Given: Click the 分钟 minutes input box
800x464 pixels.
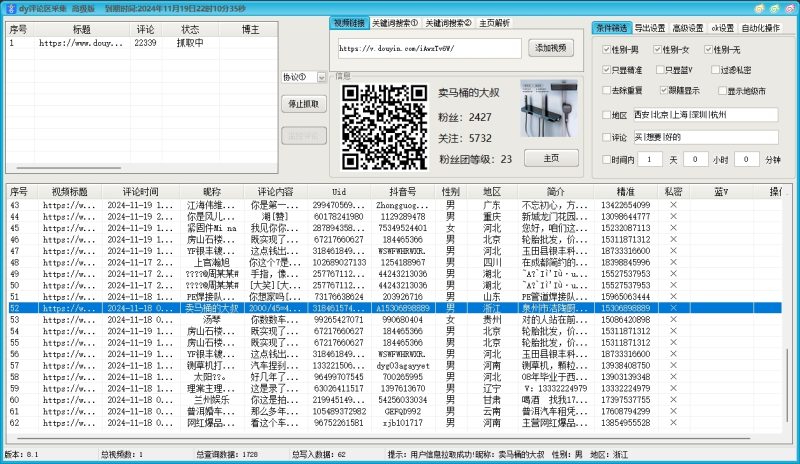Looking at the screenshot, I should pyautogui.click(x=746, y=160).
